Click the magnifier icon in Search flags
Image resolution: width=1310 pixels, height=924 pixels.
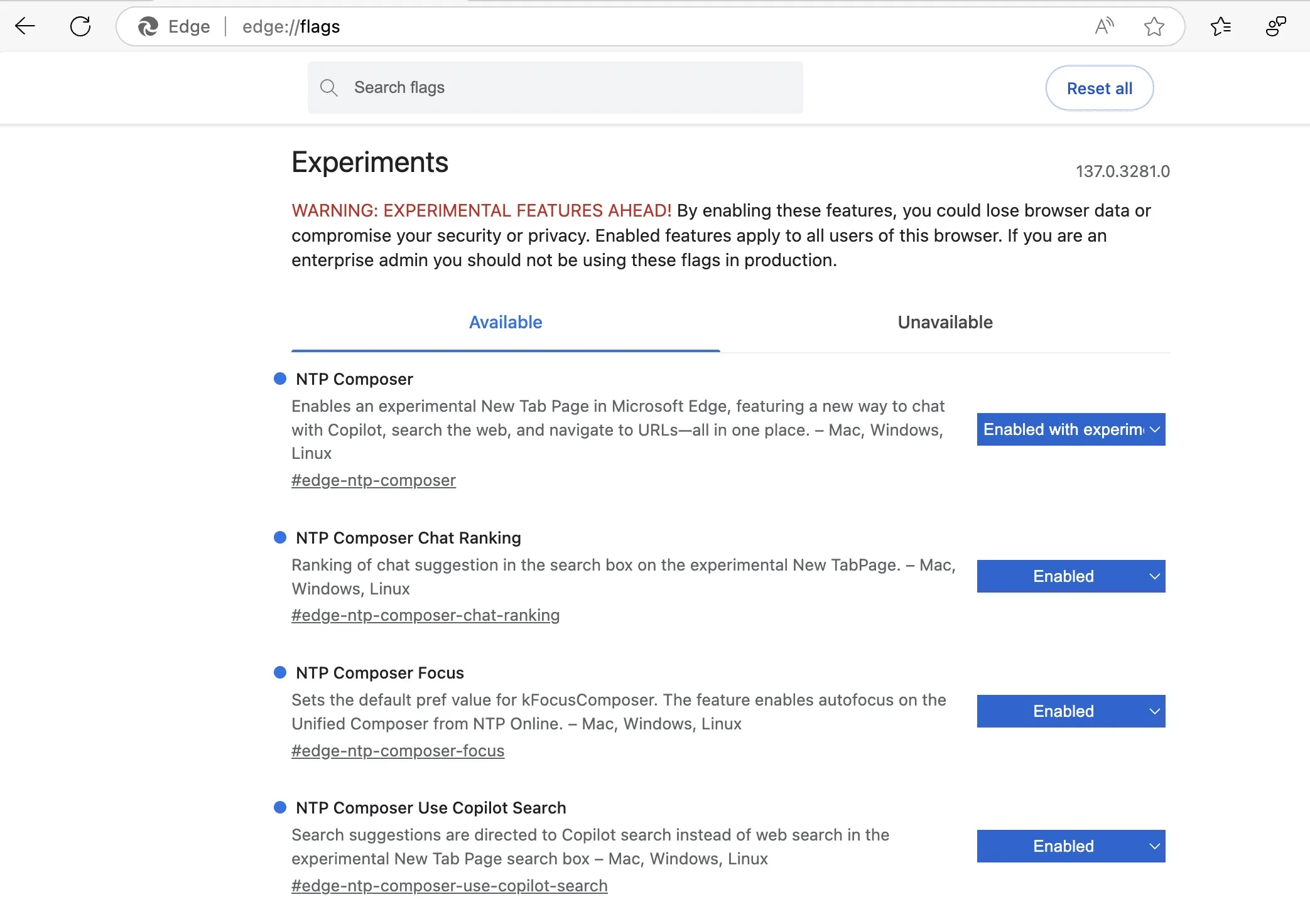coord(328,88)
